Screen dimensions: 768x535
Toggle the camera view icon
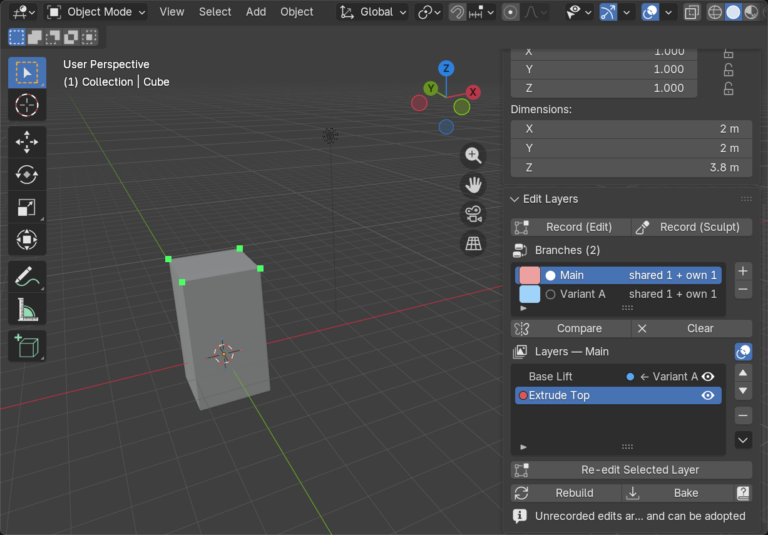click(x=473, y=214)
